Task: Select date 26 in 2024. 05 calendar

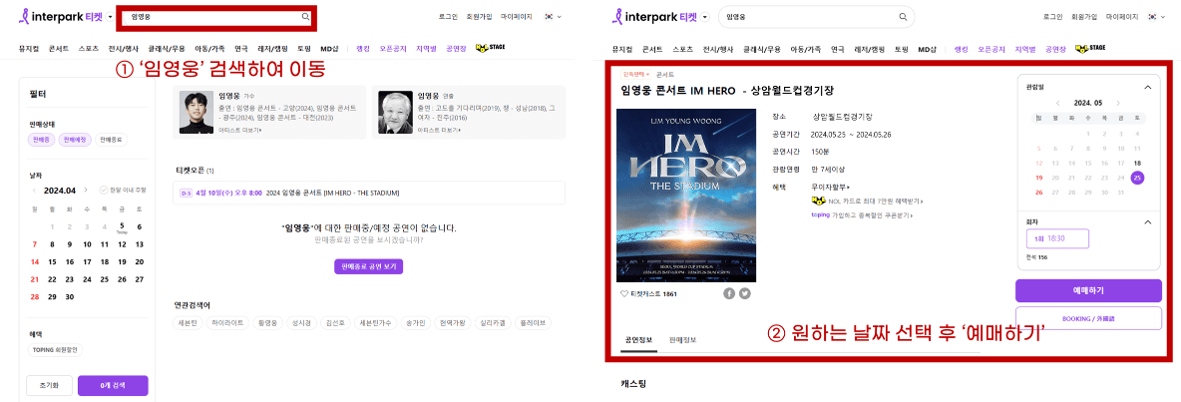Action: (x=1039, y=192)
